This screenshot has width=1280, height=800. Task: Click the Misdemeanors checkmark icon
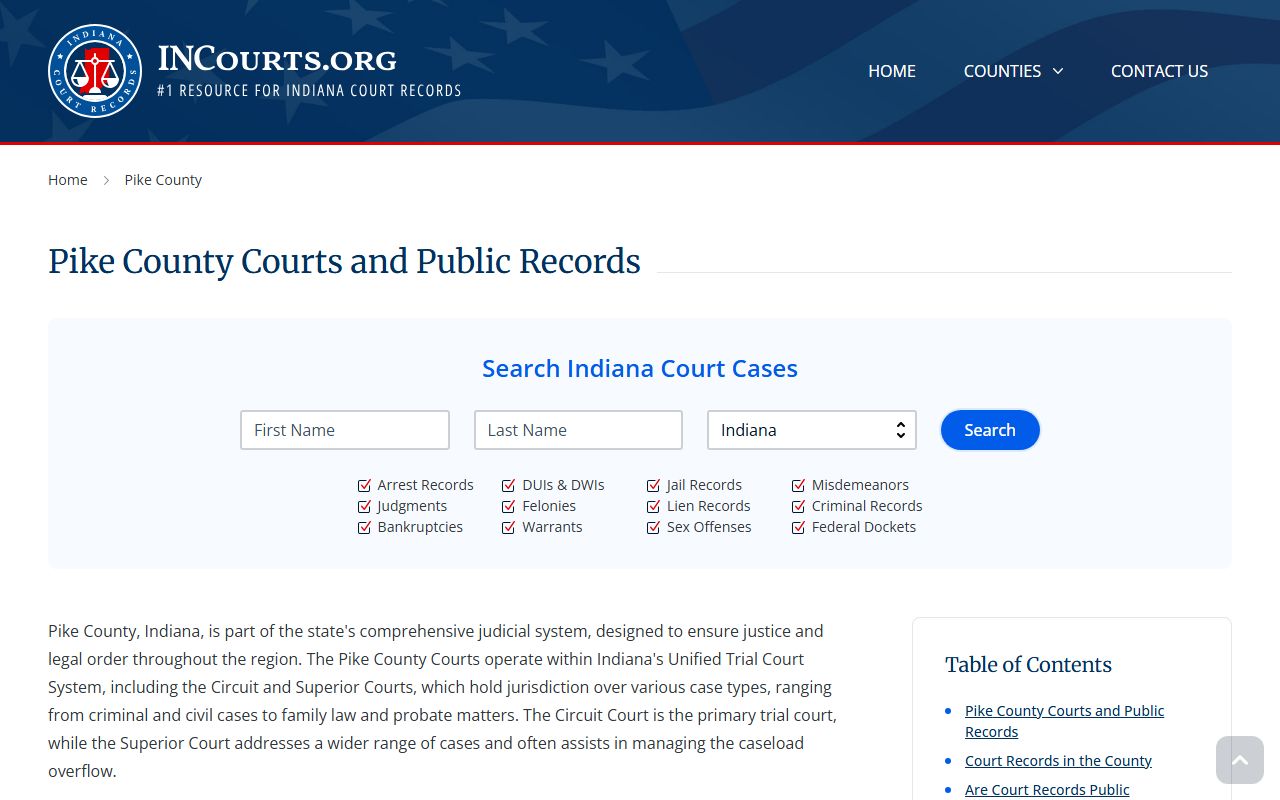(x=799, y=485)
